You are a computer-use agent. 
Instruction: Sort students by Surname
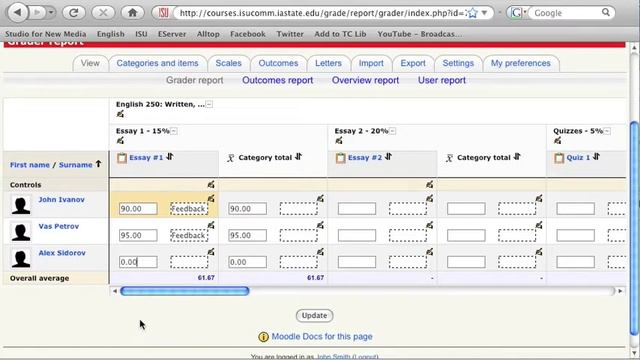click(x=76, y=165)
